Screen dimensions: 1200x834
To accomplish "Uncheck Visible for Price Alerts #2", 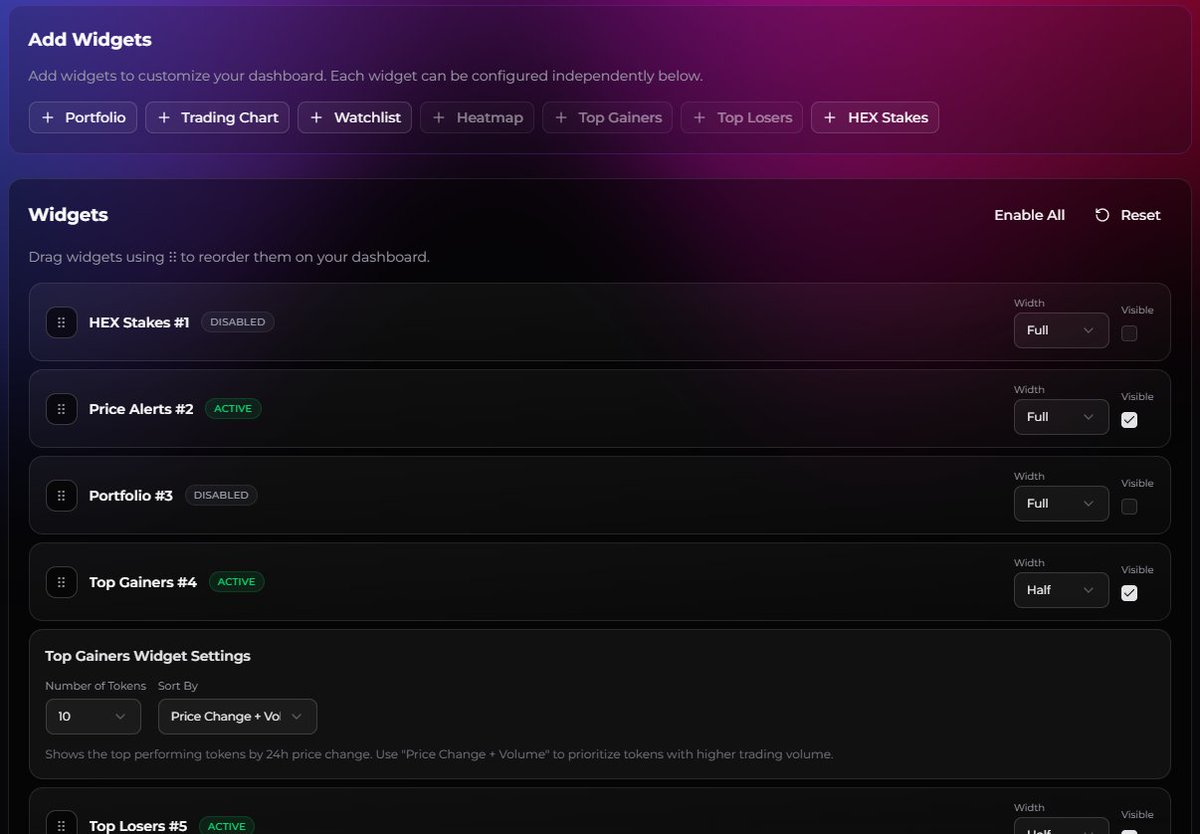I will pyautogui.click(x=1129, y=420).
